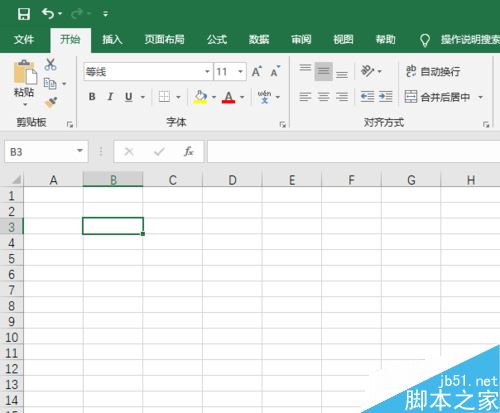Expand the Name Box dropdown arrow

pos(80,151)
